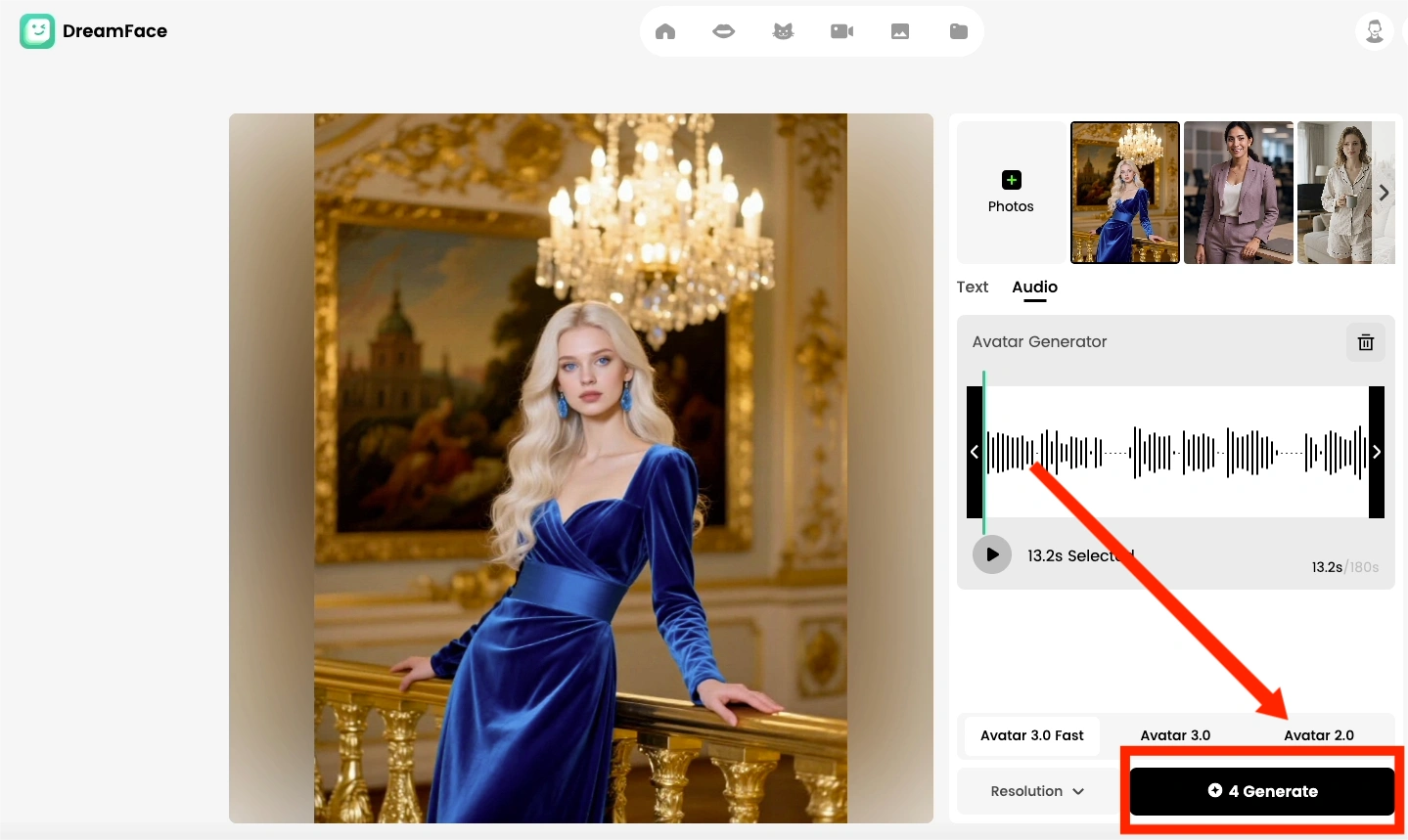Screen dimensions: 1408x840
Task: Open the pet cat face icon
Action: 783,31
